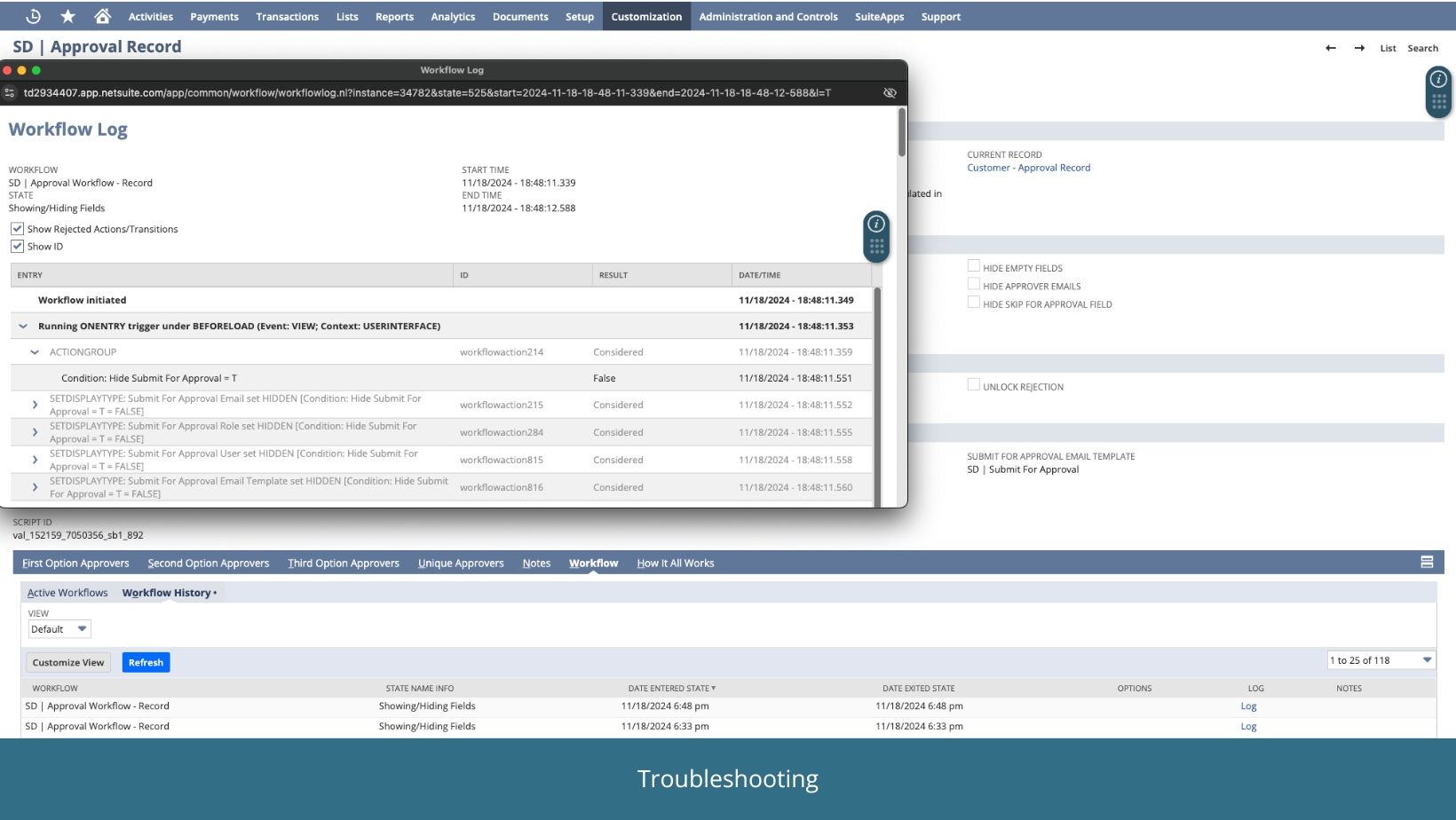Expand the Submit For Approval Email row
Viewport: 1456px width, 820px height.
tap(35, 405)
